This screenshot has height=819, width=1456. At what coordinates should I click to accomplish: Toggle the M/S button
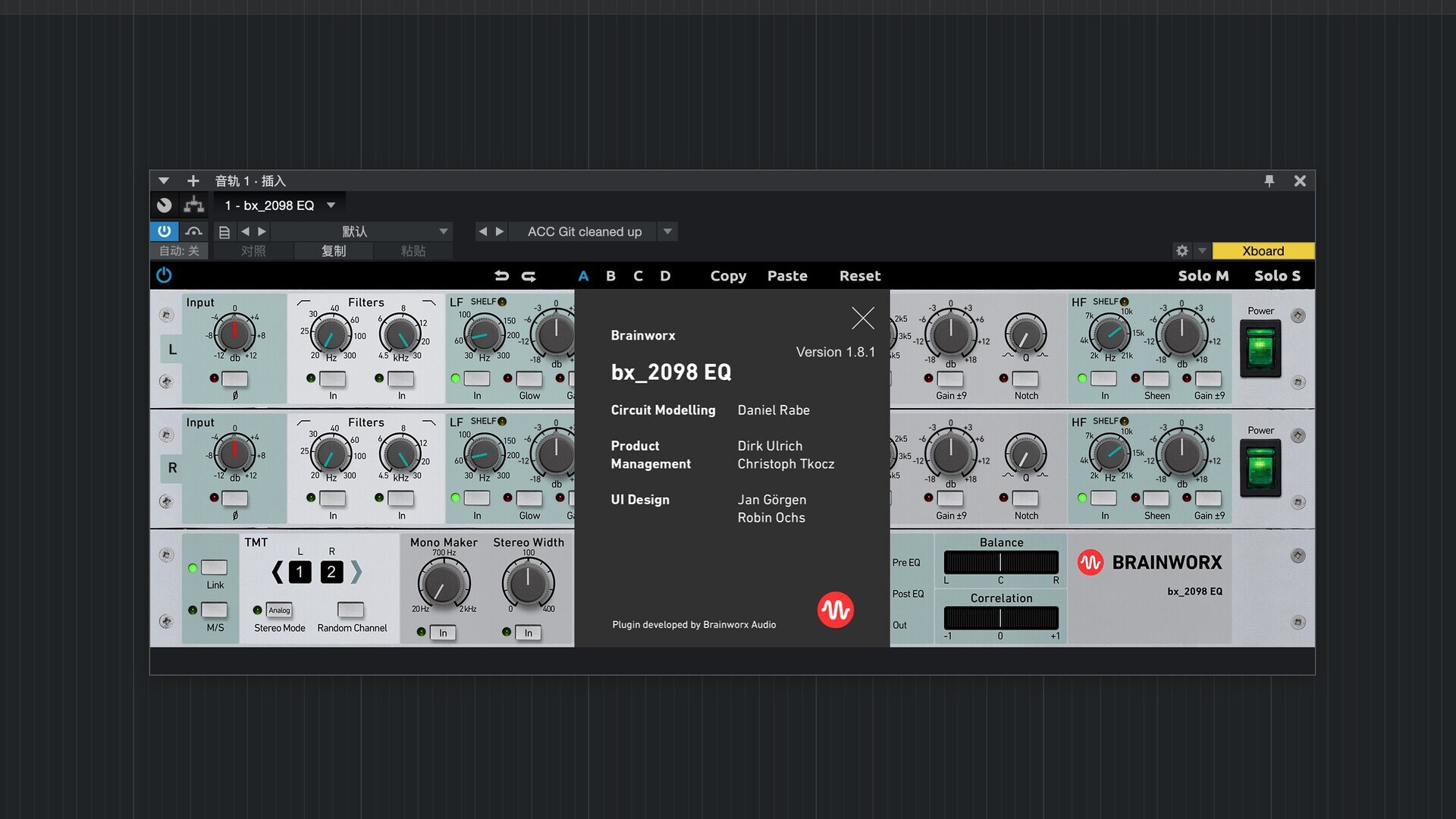click(x=214, y=610)
